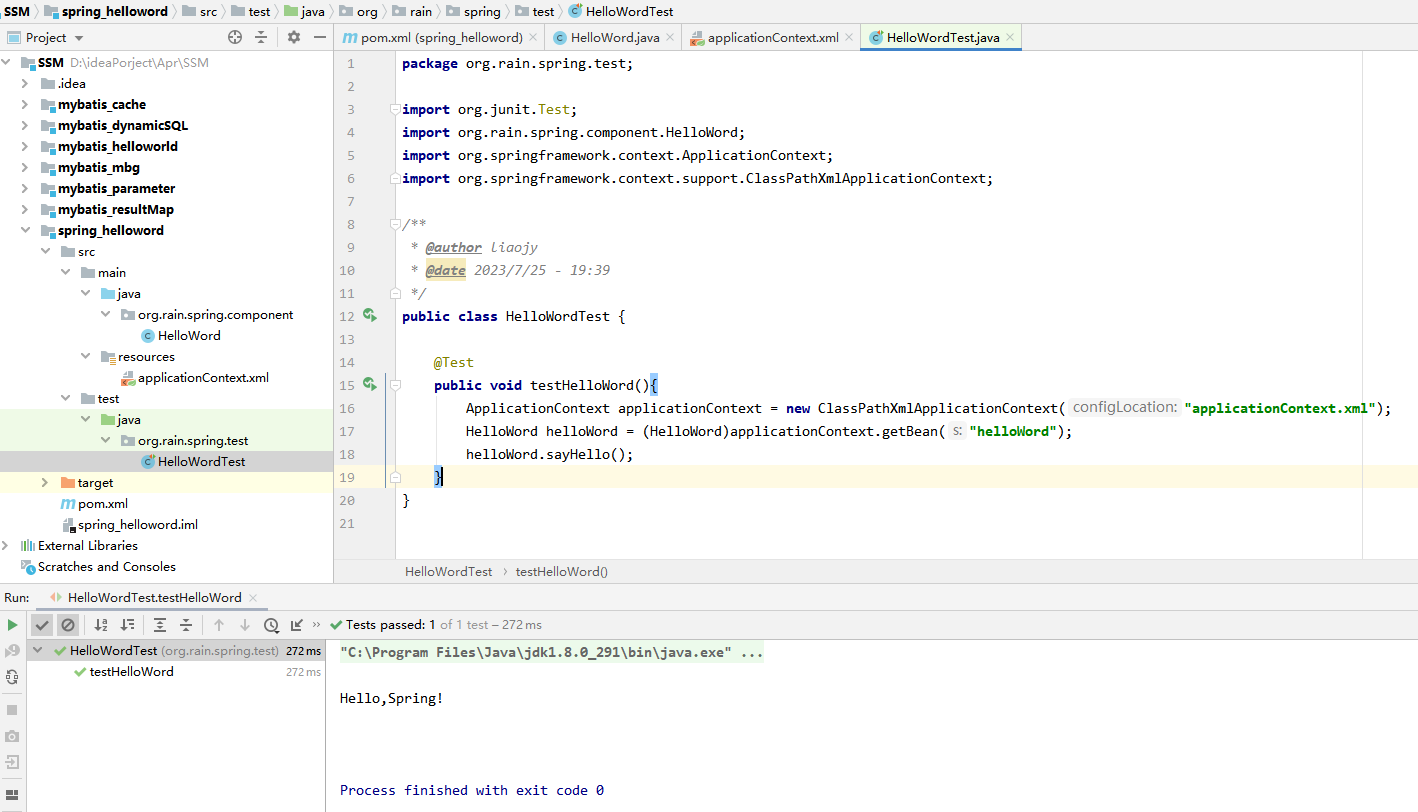1418x812 pixels.
Task: Toggle Show Passed tests checkmark button
Action: (x=42, y=625)
